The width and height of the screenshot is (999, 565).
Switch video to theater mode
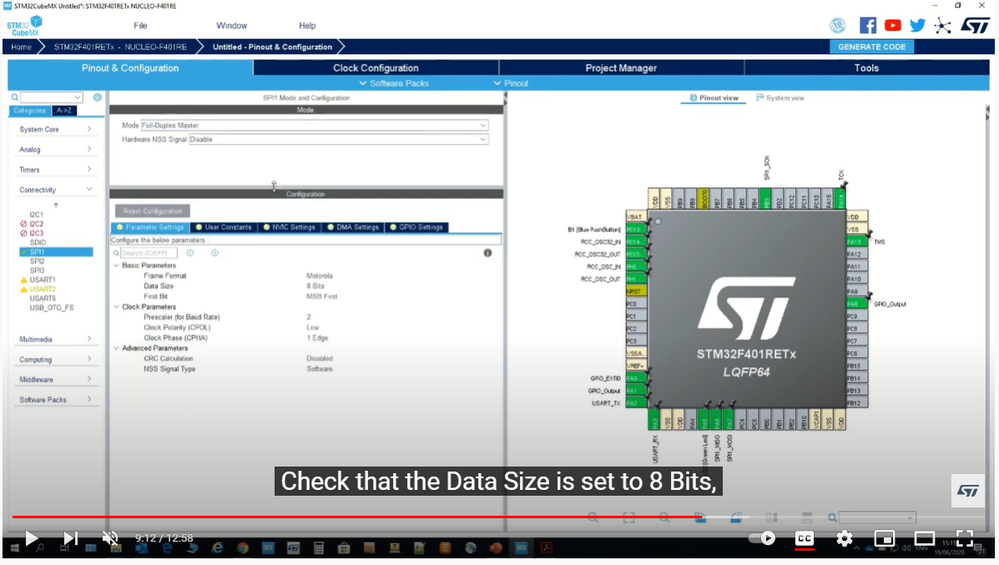924,538
